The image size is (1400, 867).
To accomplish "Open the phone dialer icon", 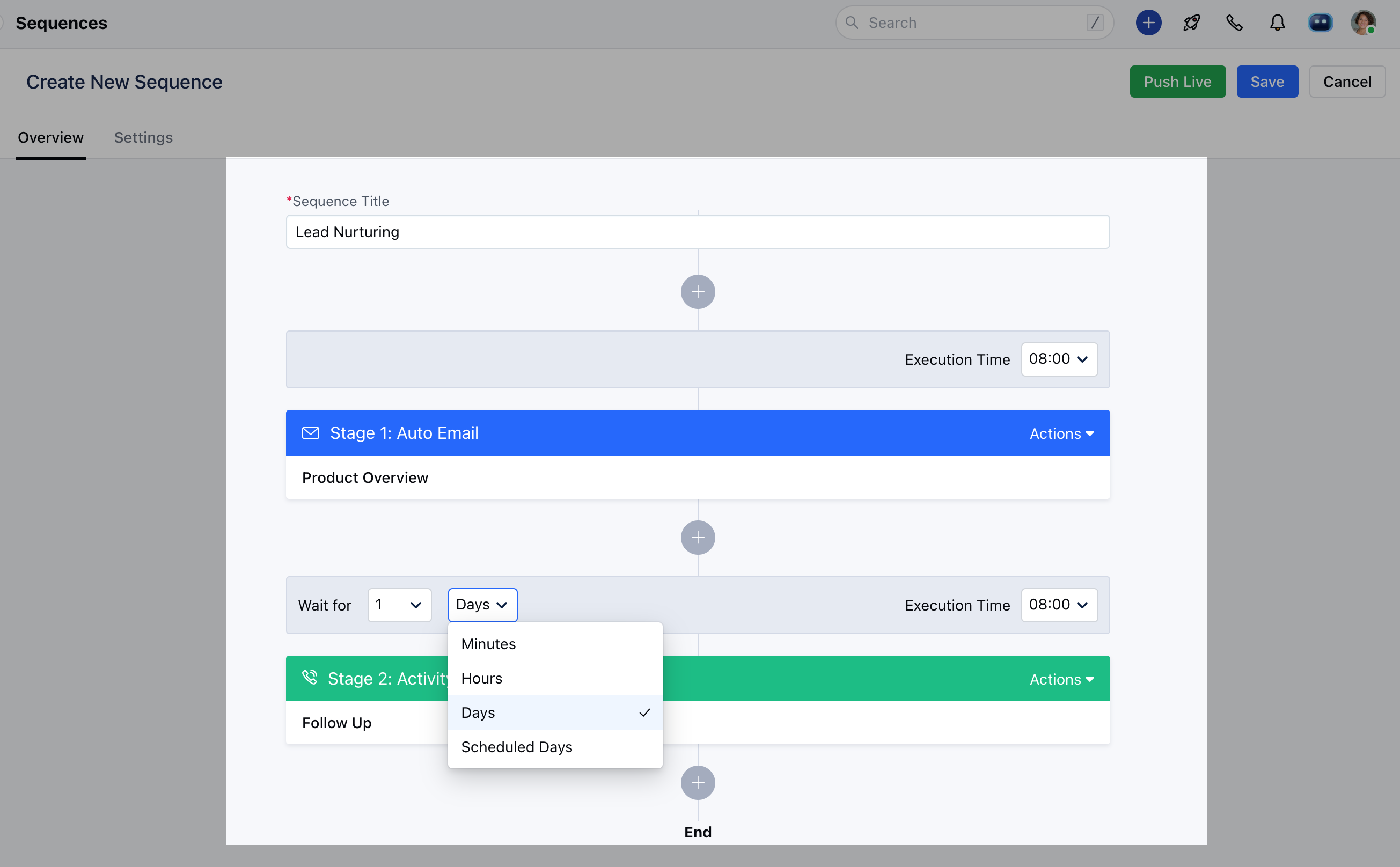I will (1234, 23).
